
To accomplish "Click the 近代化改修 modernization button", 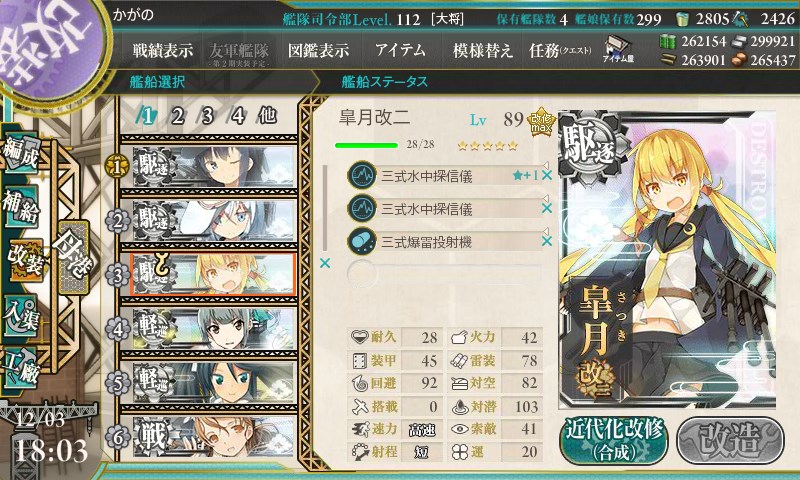I will tap(614, 440).
